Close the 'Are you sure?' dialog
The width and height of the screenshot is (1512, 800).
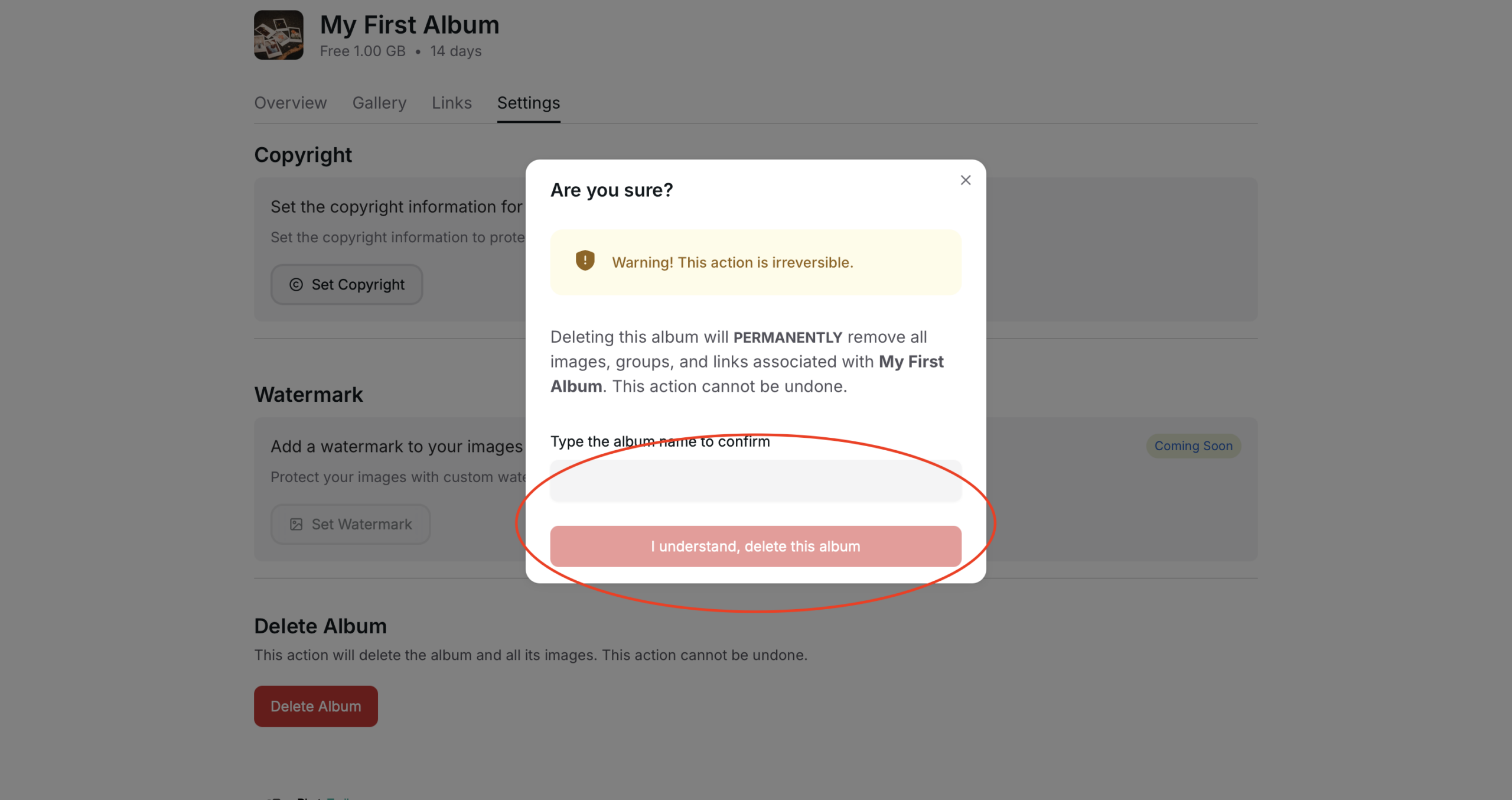click(965, 180)
